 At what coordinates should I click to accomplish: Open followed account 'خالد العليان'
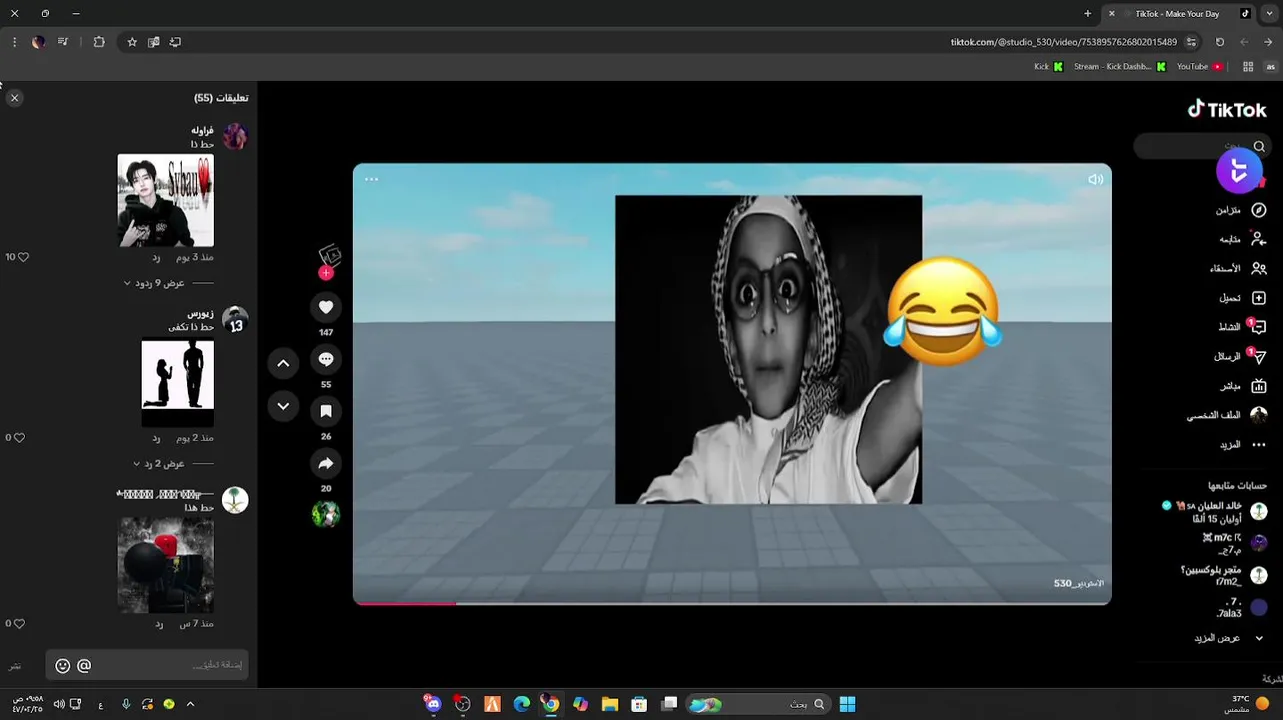coord(1214,512)
